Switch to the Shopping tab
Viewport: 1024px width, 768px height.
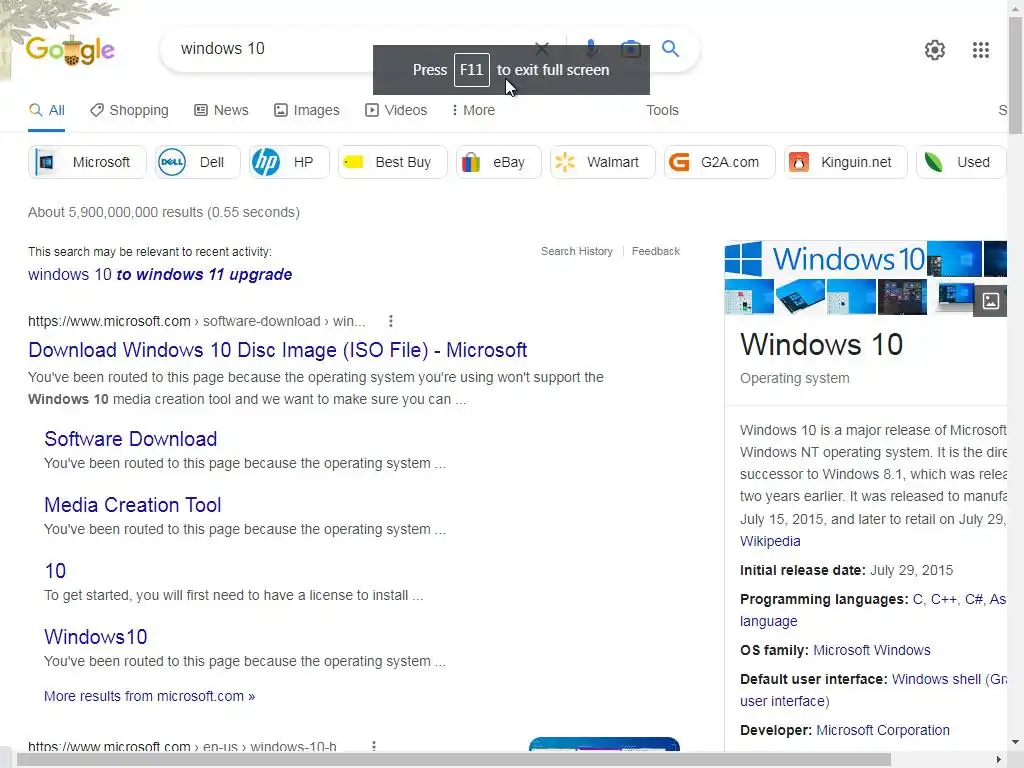tap(129, 110)
